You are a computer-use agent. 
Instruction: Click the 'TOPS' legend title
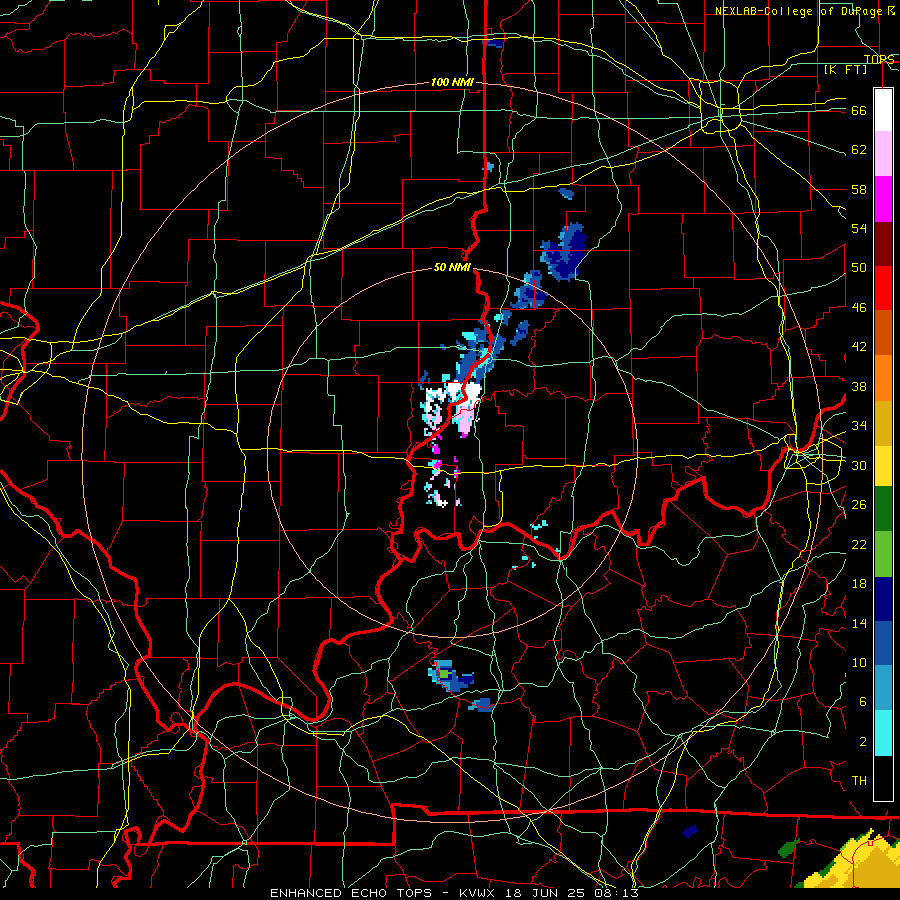(879, 59)
